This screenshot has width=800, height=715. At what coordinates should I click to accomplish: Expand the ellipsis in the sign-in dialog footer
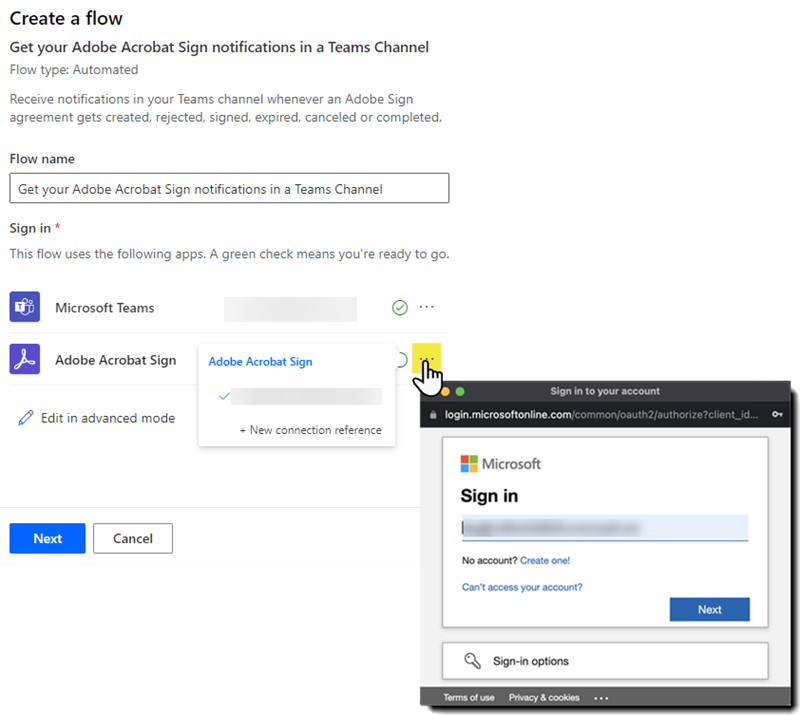point(601,697)
